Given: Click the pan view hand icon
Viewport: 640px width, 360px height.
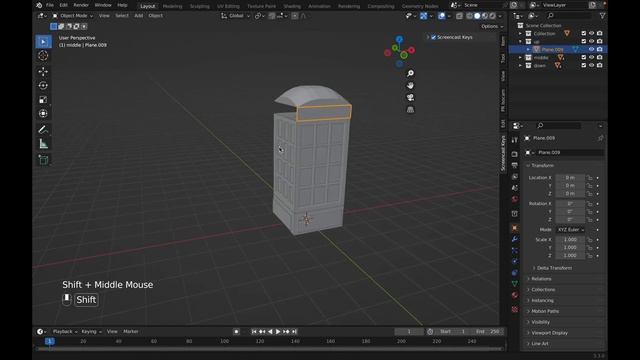Looking at the screenshot, I should [x=410, y=85].
